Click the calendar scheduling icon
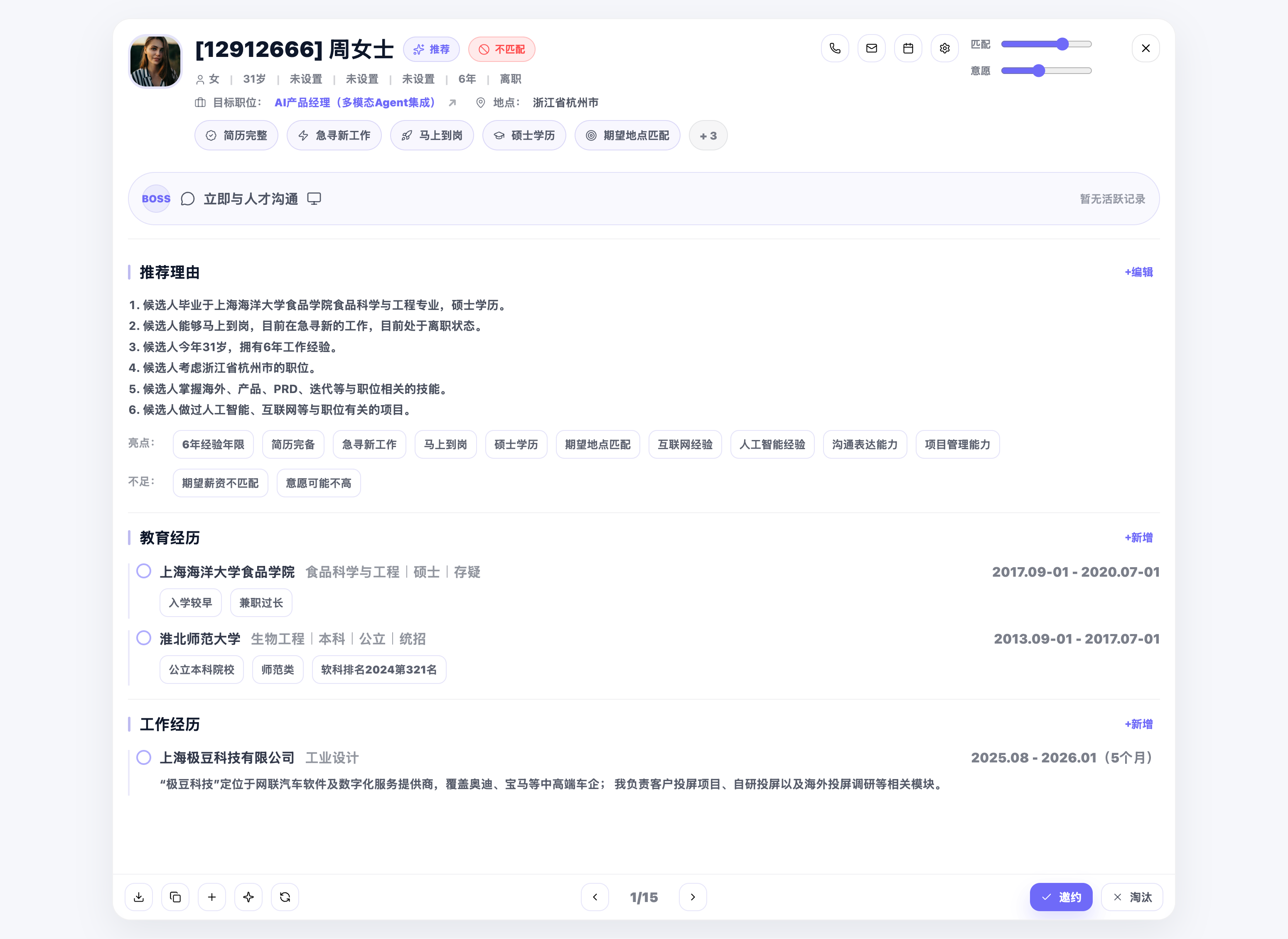 tap(908, 48)
